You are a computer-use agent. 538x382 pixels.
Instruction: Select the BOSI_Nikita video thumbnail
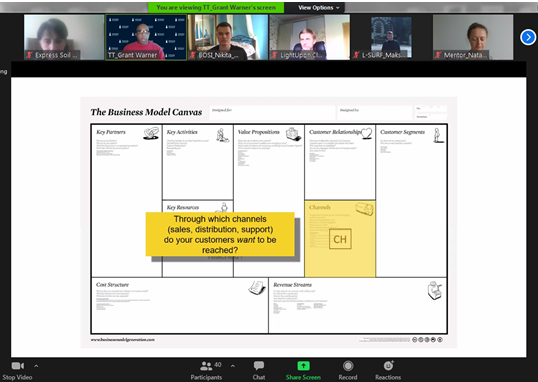228,37
